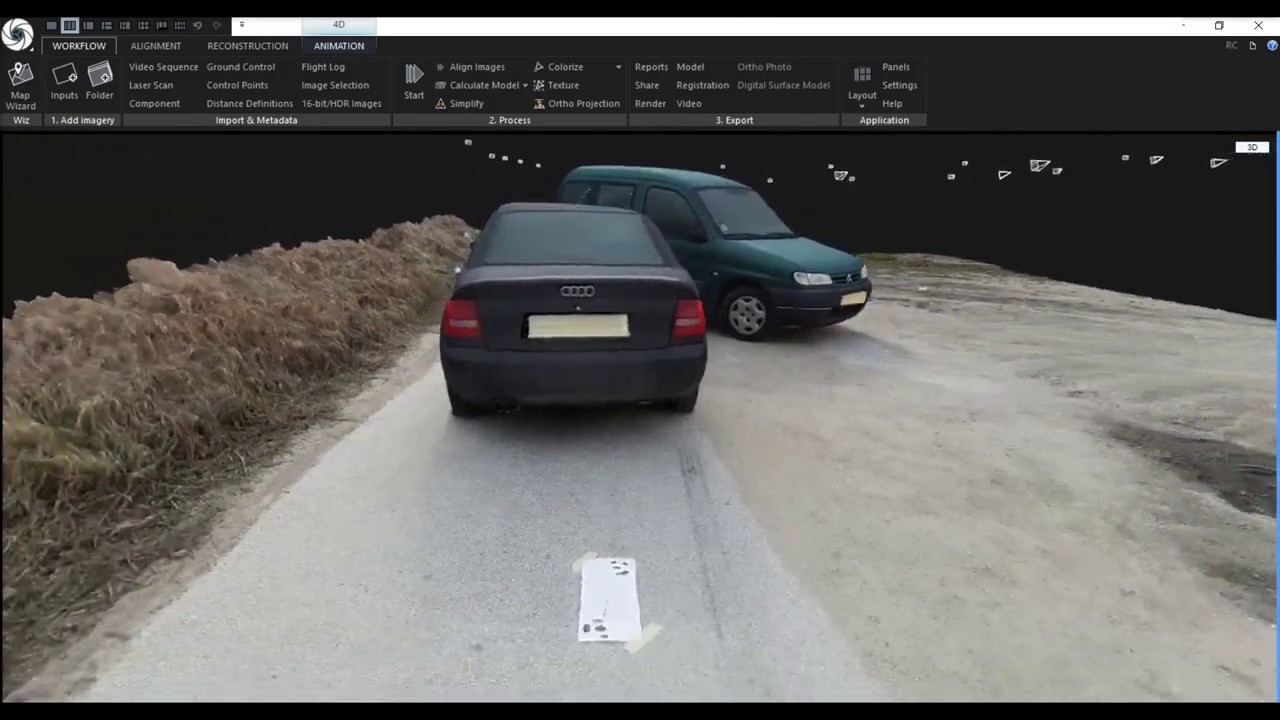The height and width of the screenshot is (720, 1280).
Task: Click the Inputs icon to add images
Action: (64, 82)
